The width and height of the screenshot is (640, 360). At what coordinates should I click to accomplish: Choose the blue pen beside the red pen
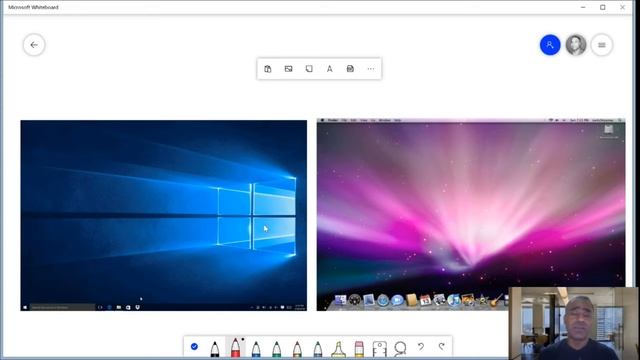click(256, 349)
